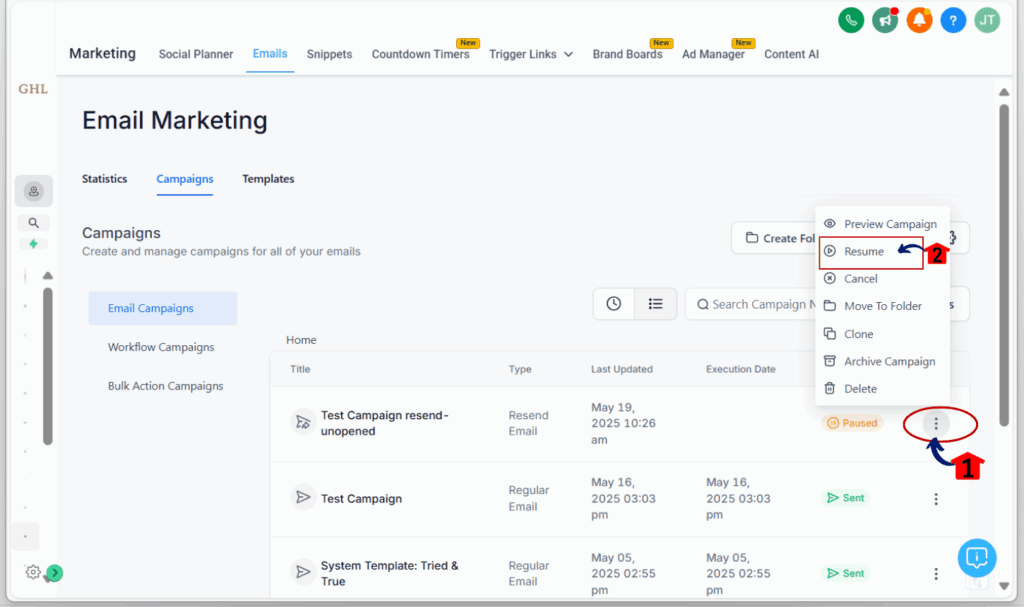Click the search magnifier in the left sidebar
Viewport: 1024px width, 607px height.
pos(33,222)
